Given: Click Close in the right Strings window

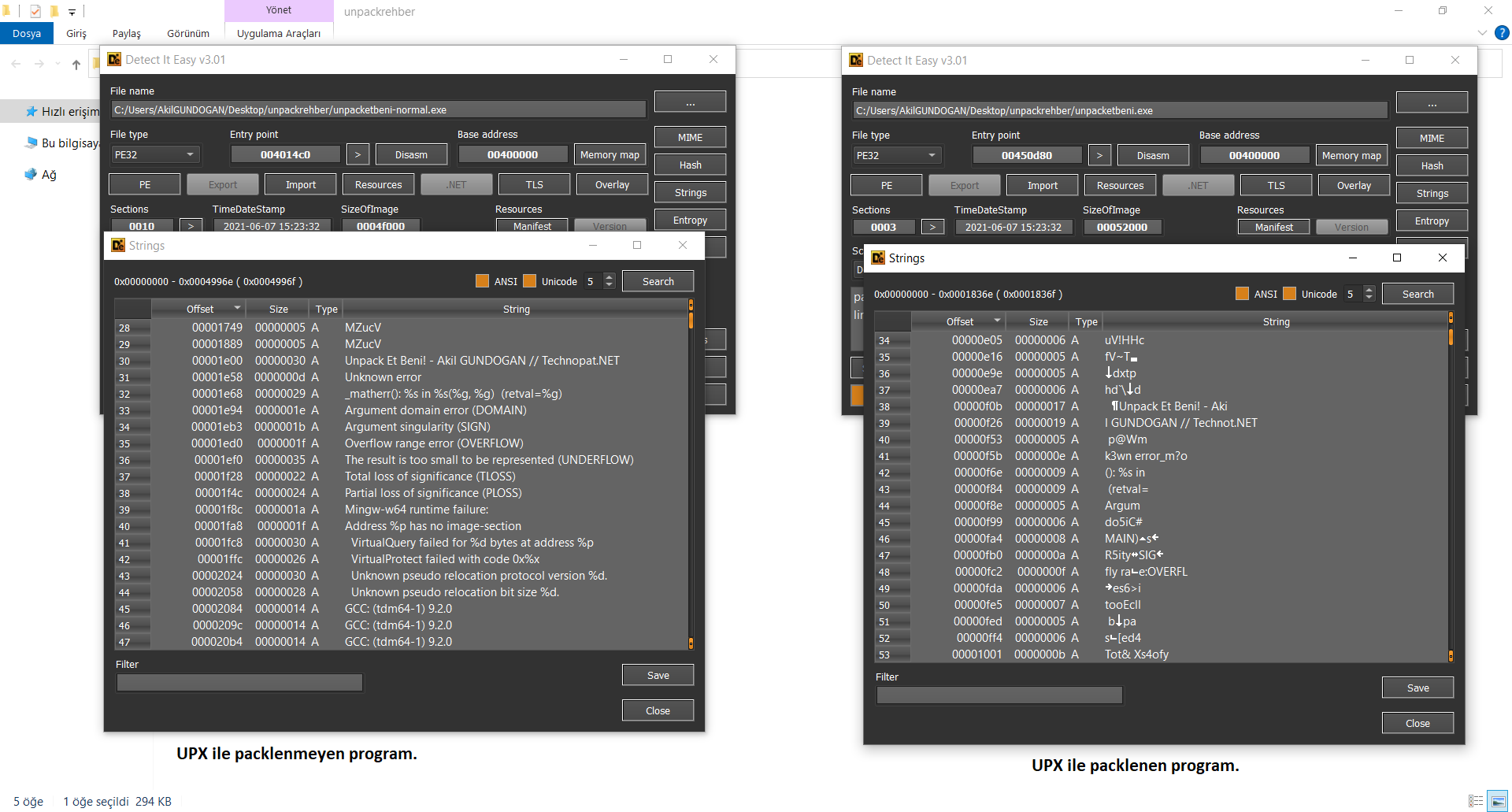Looking at the screenshot, I should pyautogui.click(x=1418, y=723).
